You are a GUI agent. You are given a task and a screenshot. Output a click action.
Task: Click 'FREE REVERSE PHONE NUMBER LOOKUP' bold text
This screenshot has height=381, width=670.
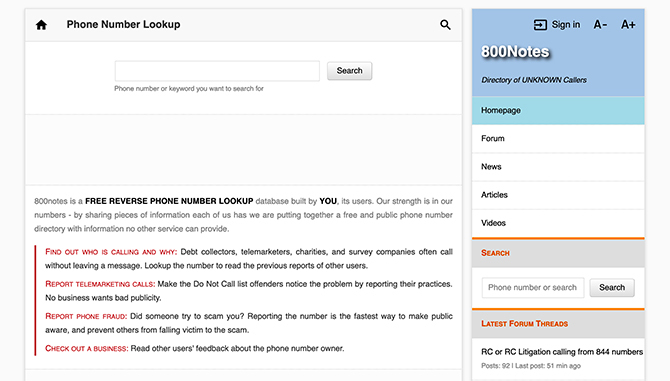(x=169, y=201)
